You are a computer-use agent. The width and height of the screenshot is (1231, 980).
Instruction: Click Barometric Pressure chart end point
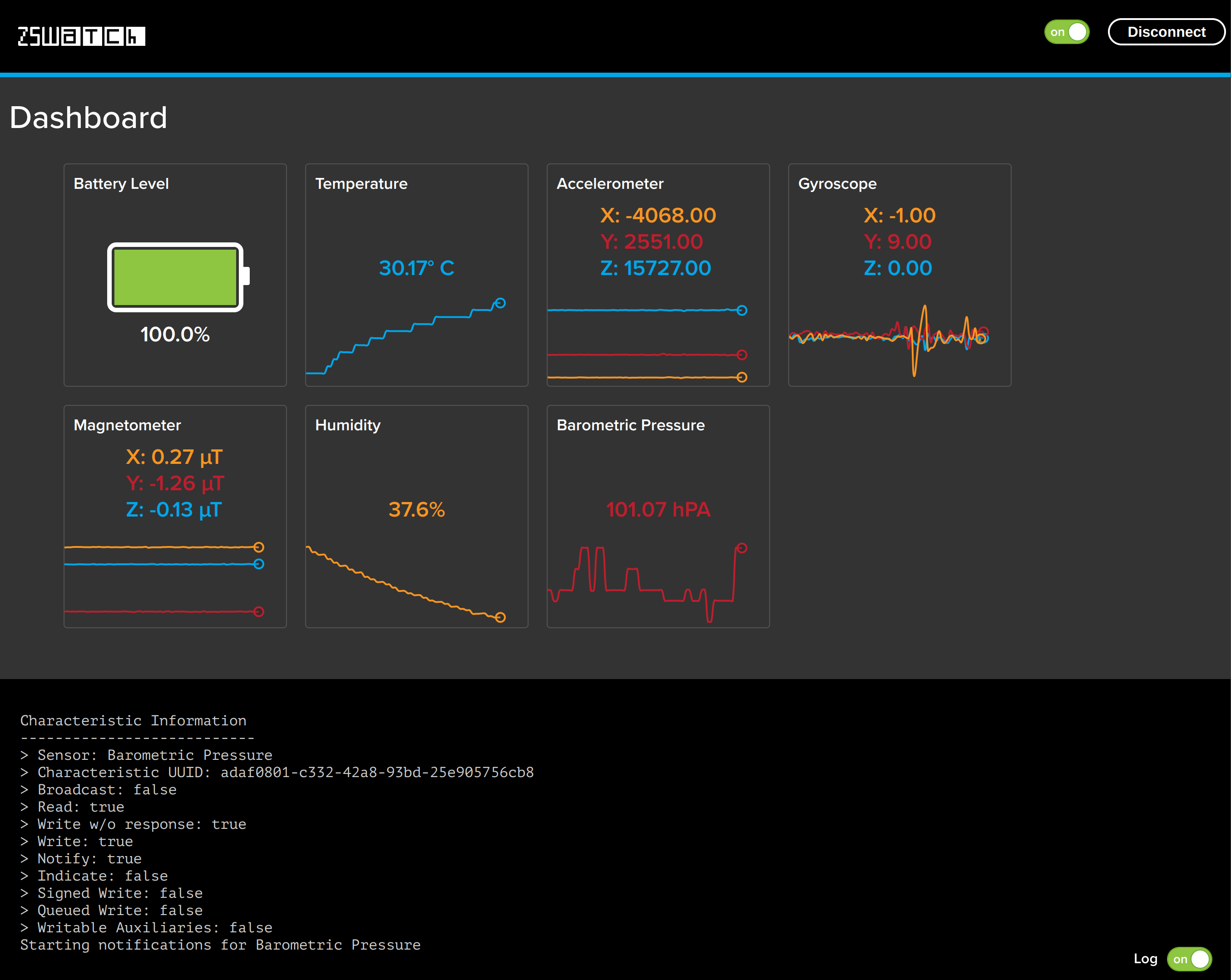click(x=742, y=548)
